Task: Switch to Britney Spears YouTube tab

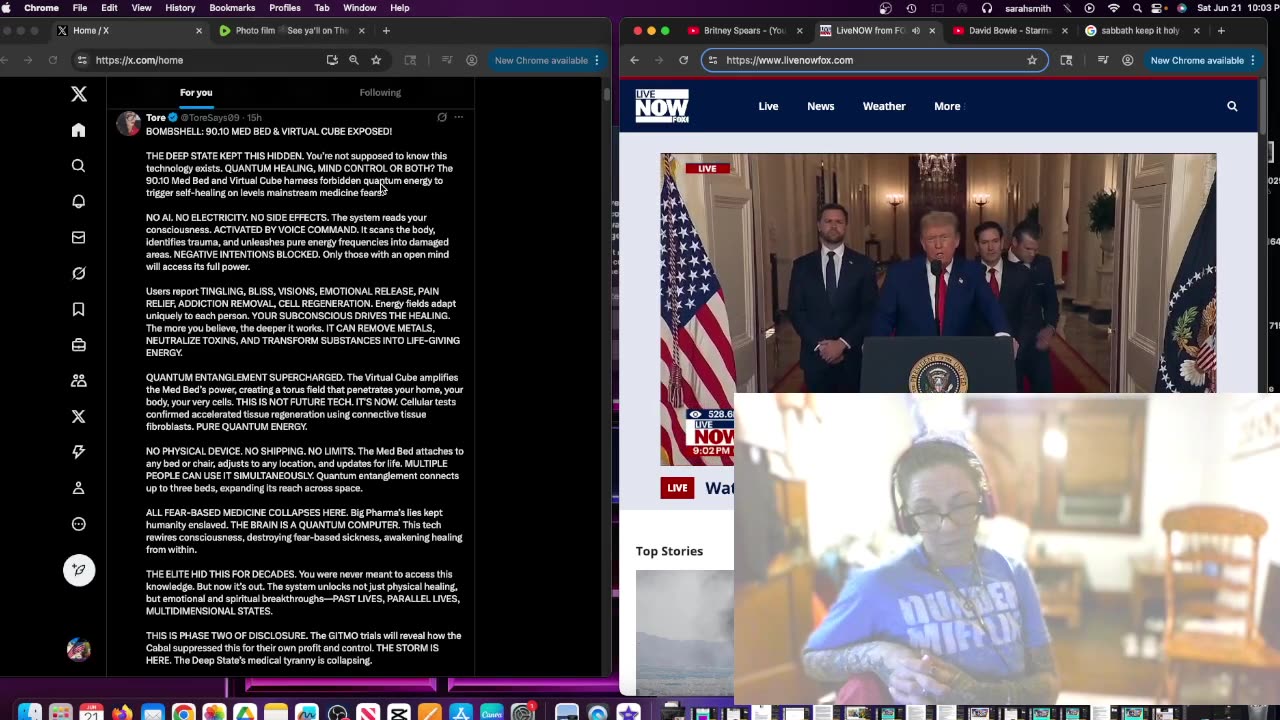Action: 745,31
